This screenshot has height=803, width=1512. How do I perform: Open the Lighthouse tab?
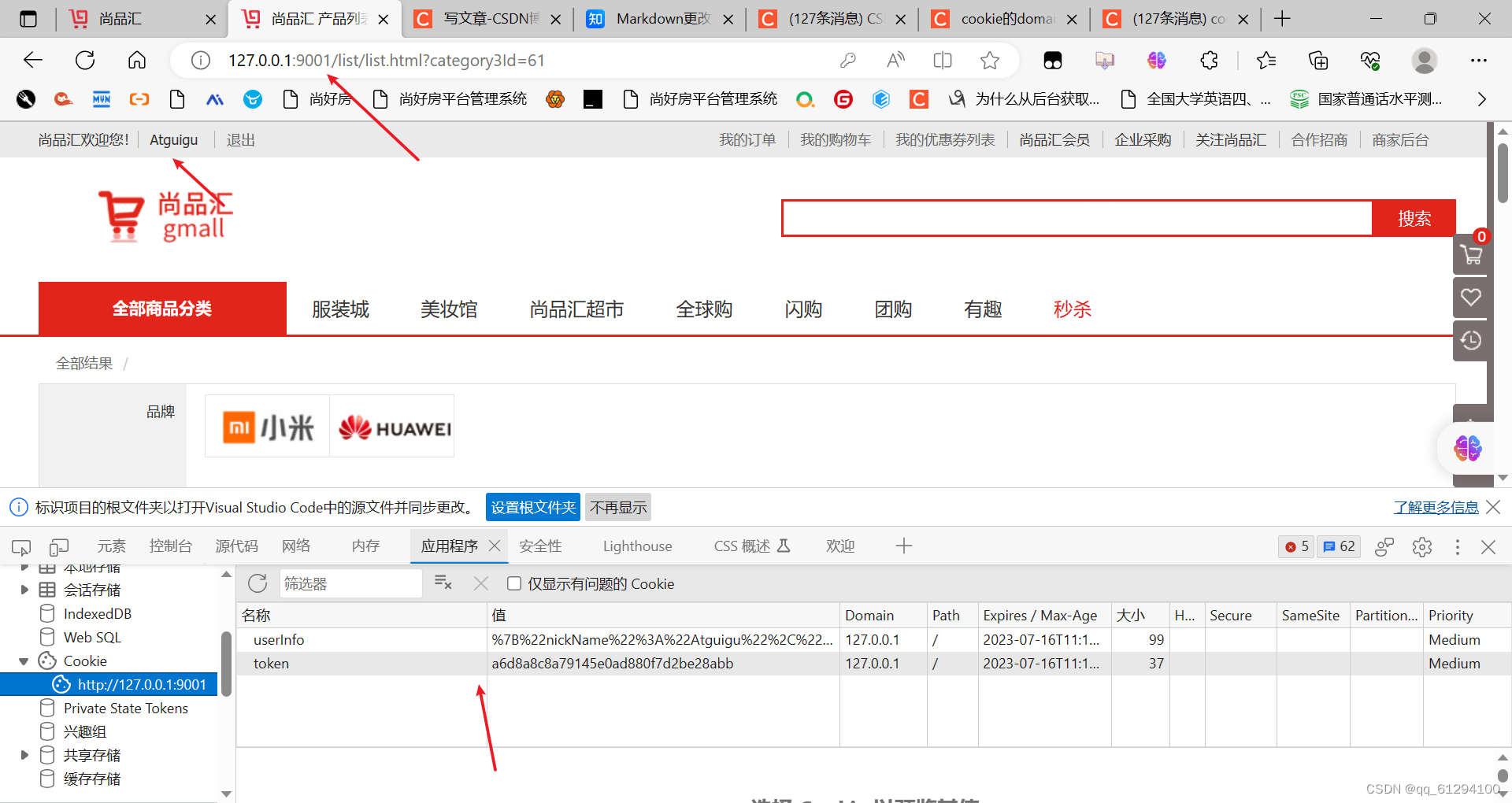tap(638, 546)
